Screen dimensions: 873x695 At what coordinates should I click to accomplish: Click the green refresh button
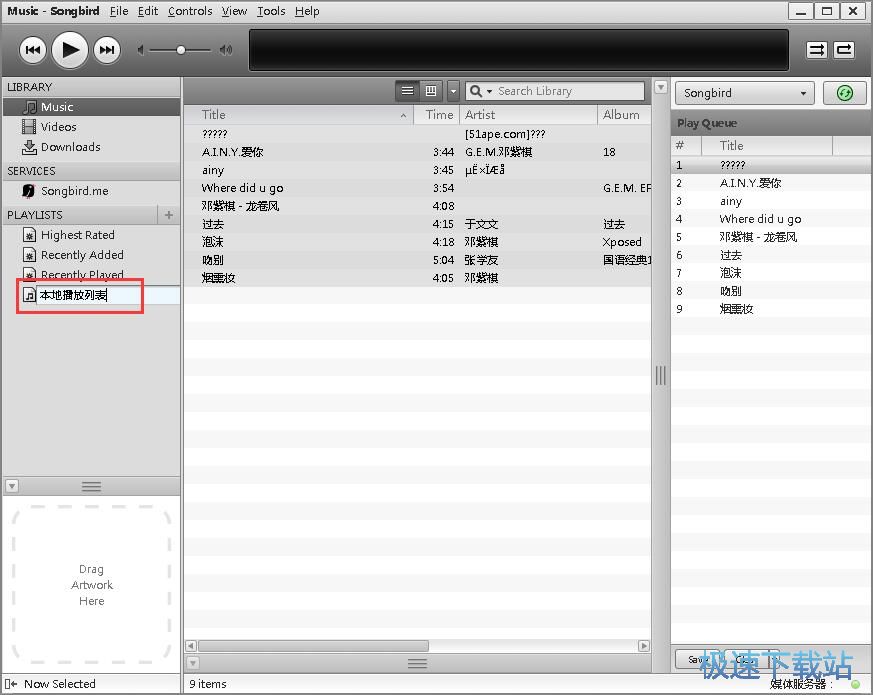[845, 93]
